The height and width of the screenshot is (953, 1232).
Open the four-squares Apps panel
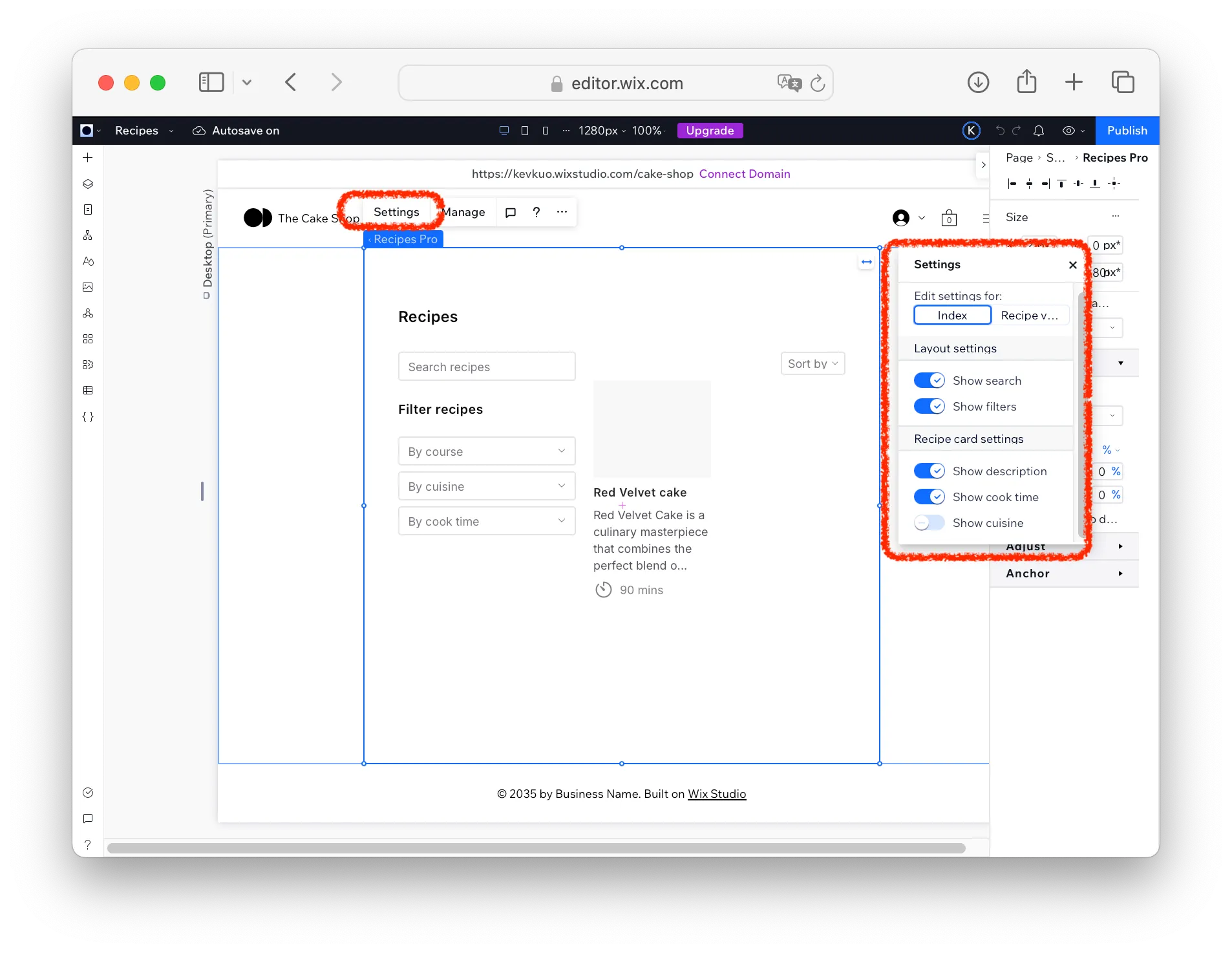coord(88,339)
